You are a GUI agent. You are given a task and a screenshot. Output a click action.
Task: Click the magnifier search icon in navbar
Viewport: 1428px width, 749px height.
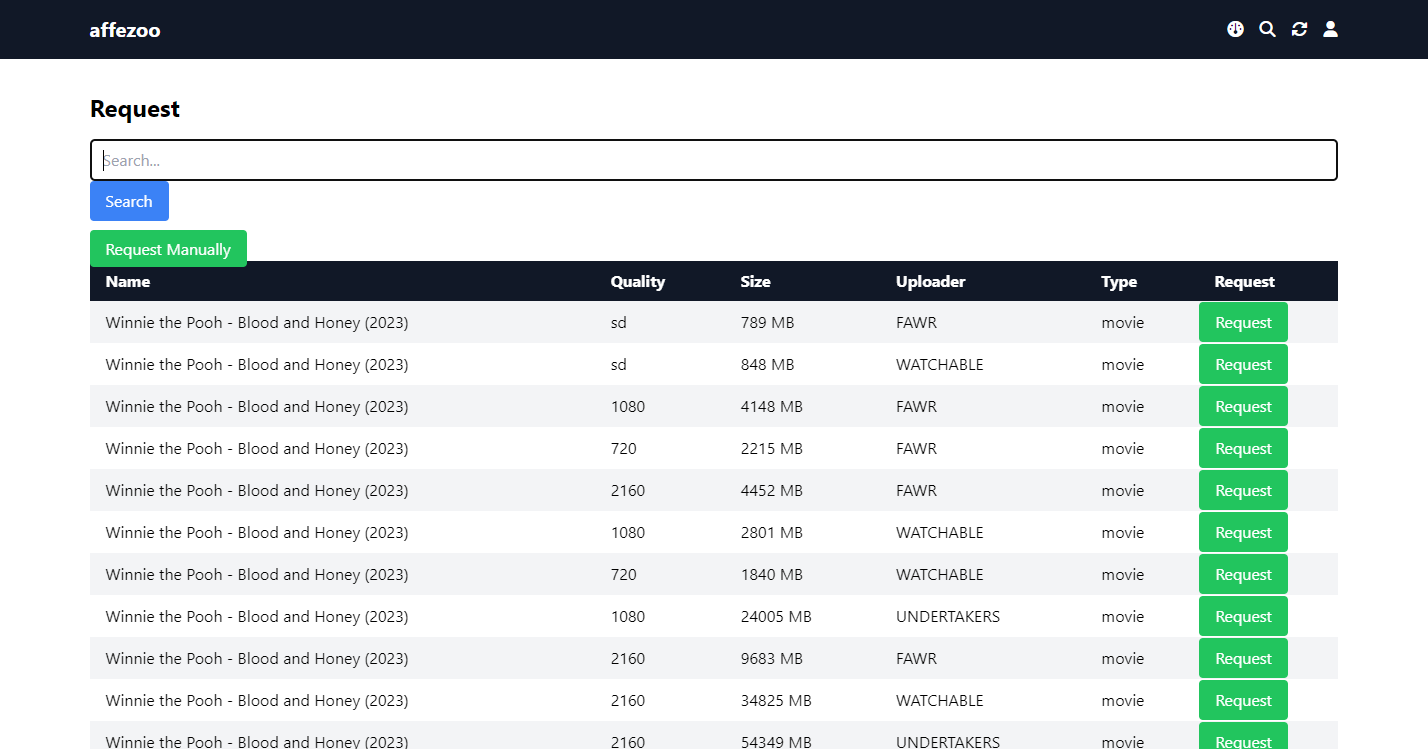[1267, 29]
